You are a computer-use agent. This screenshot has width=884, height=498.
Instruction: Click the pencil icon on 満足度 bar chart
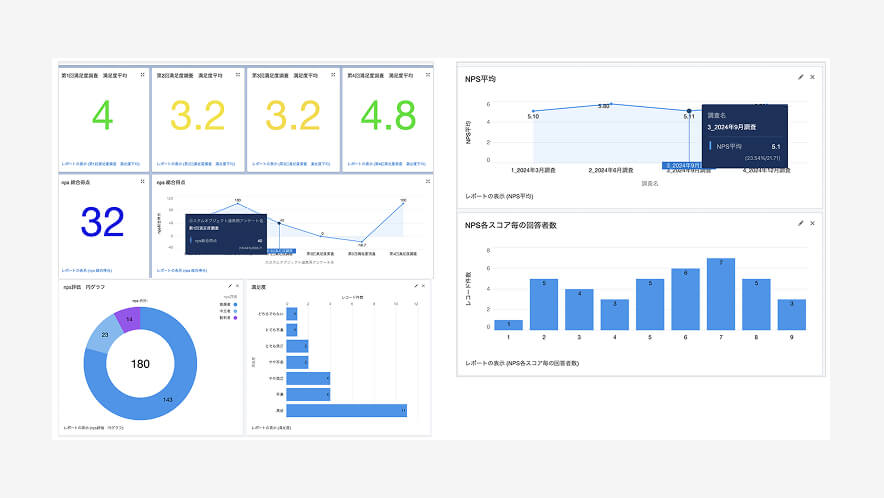click(x=415, y=287)
